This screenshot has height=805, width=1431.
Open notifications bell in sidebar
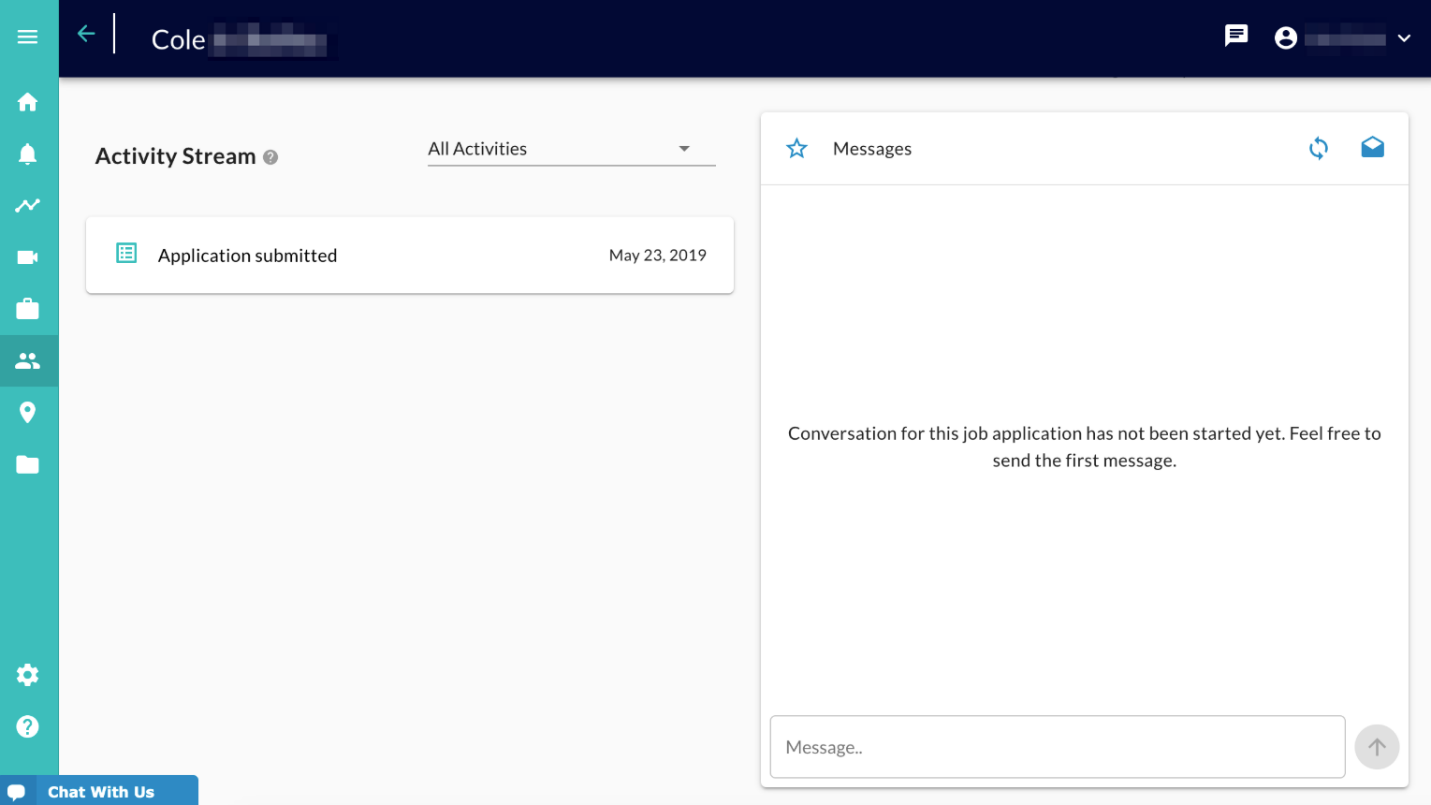tap(27, 154)
